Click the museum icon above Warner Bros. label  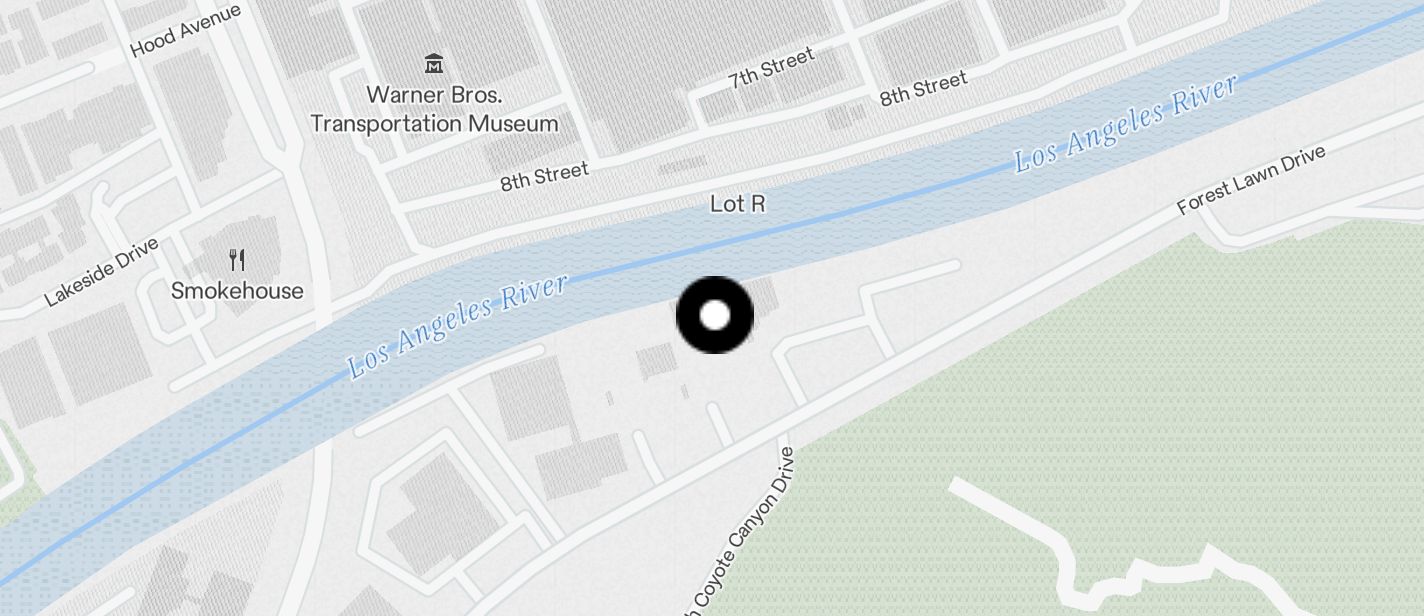pos(434,64)
